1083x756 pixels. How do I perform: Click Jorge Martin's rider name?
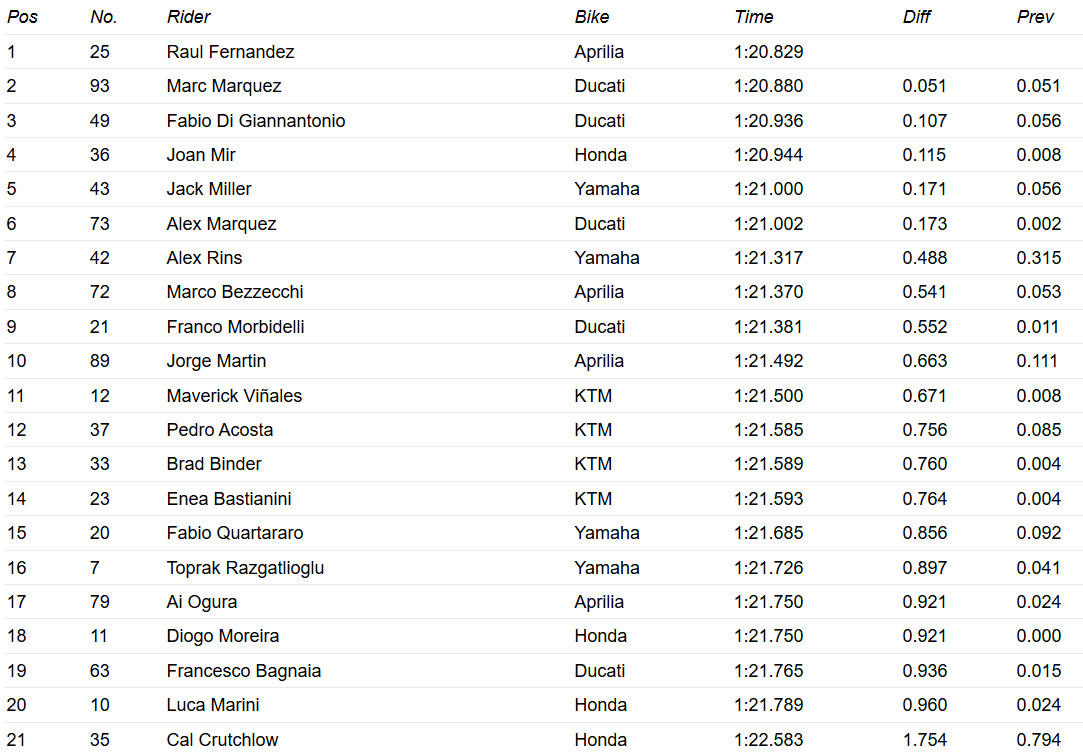pyautogui.click(x=216, y=361)
